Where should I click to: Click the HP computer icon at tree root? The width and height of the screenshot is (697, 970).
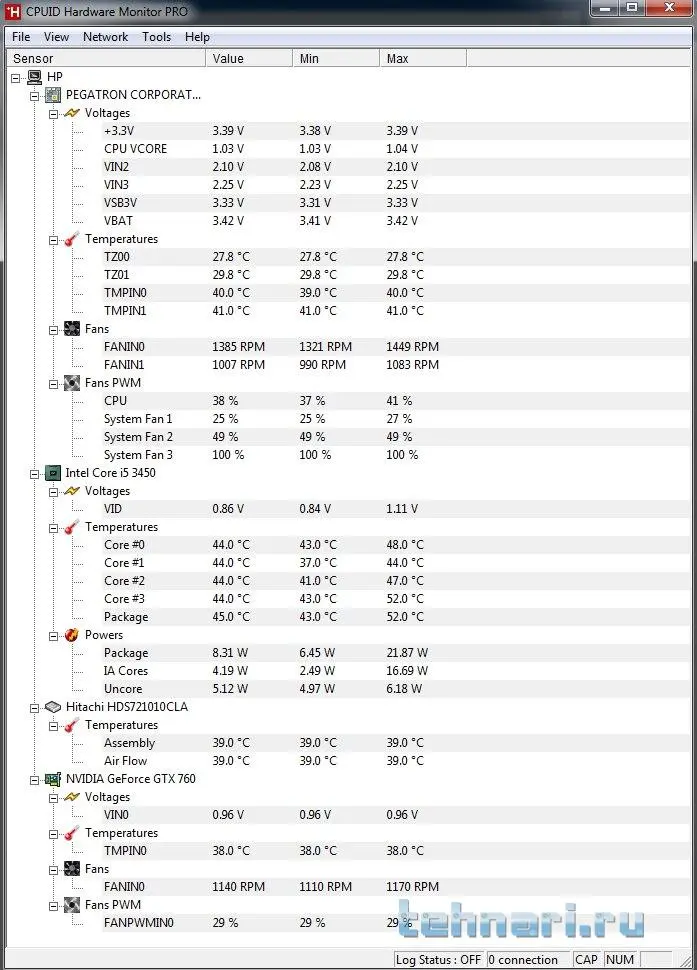pyautogui.click(x=34, y=77)
